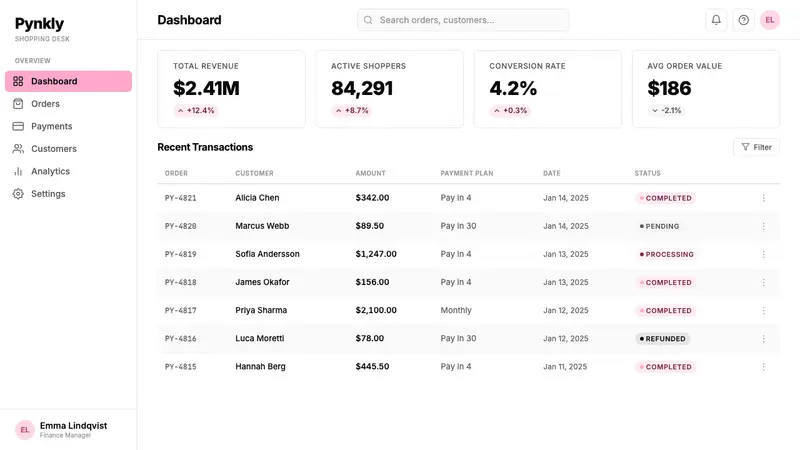Click order ID PY-4821
800x450 pixels.
click(x=180, y=198)
